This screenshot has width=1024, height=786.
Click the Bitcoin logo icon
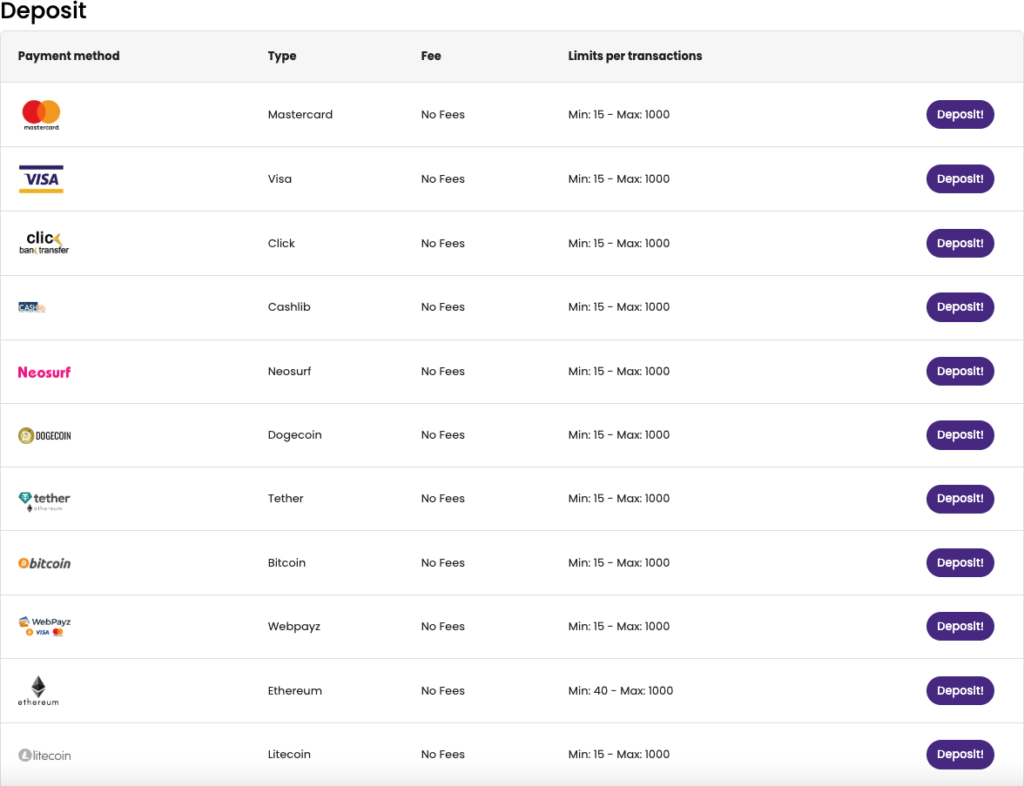click(x=45, y=562)
